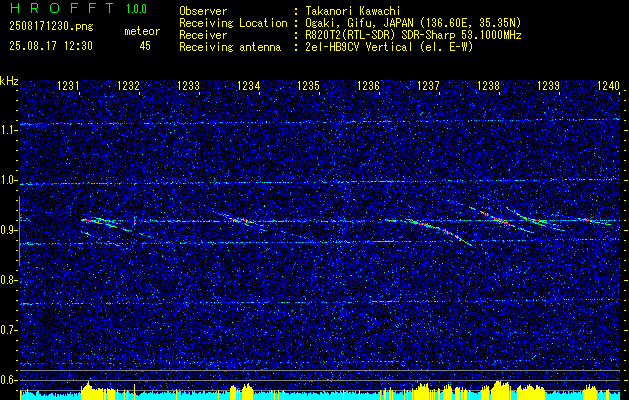This screenshot has height=400, width=629.
Task: Click the 1238 time marker
Action: tap(488, 85)
